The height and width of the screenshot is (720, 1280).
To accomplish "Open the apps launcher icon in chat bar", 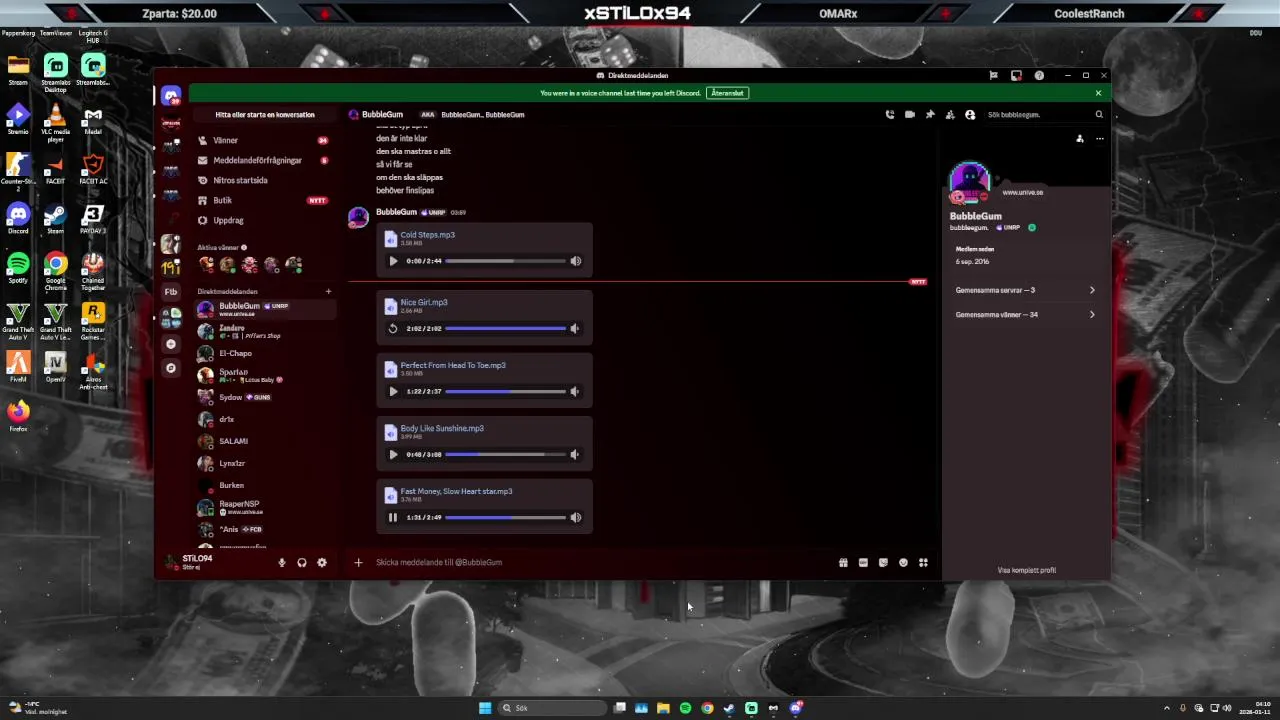I will click(923, 563).
